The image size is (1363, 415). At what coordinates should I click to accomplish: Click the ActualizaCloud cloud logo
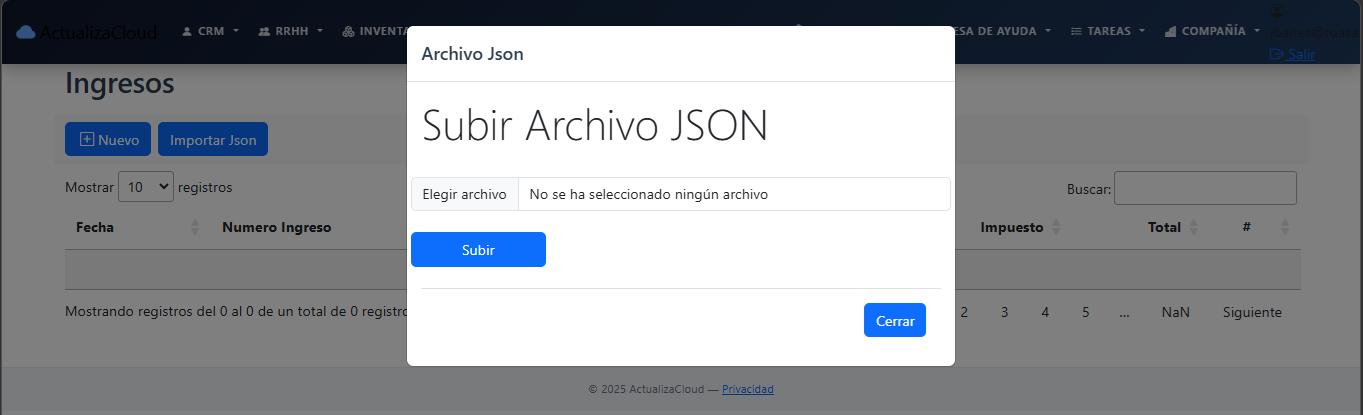[x=26, y=32]
